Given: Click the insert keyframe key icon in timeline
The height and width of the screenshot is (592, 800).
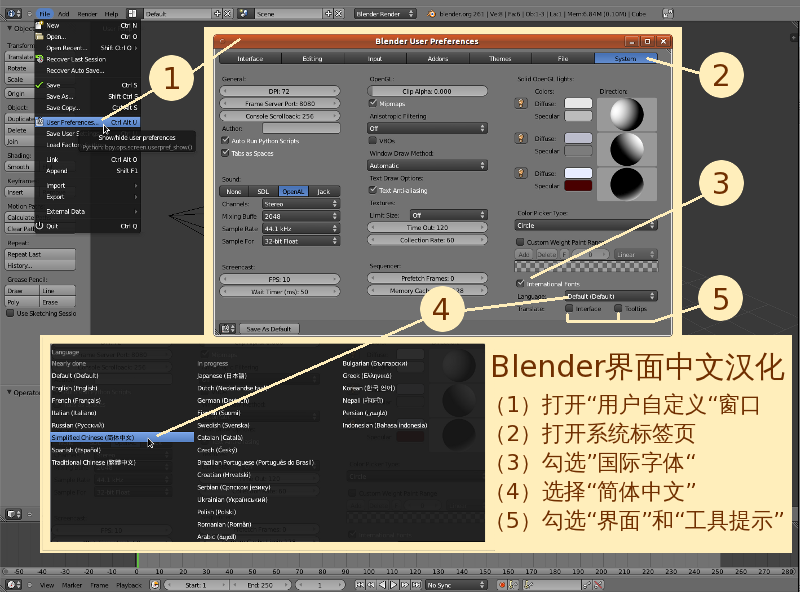Looking at the screenshot, I should pos(587,585).
